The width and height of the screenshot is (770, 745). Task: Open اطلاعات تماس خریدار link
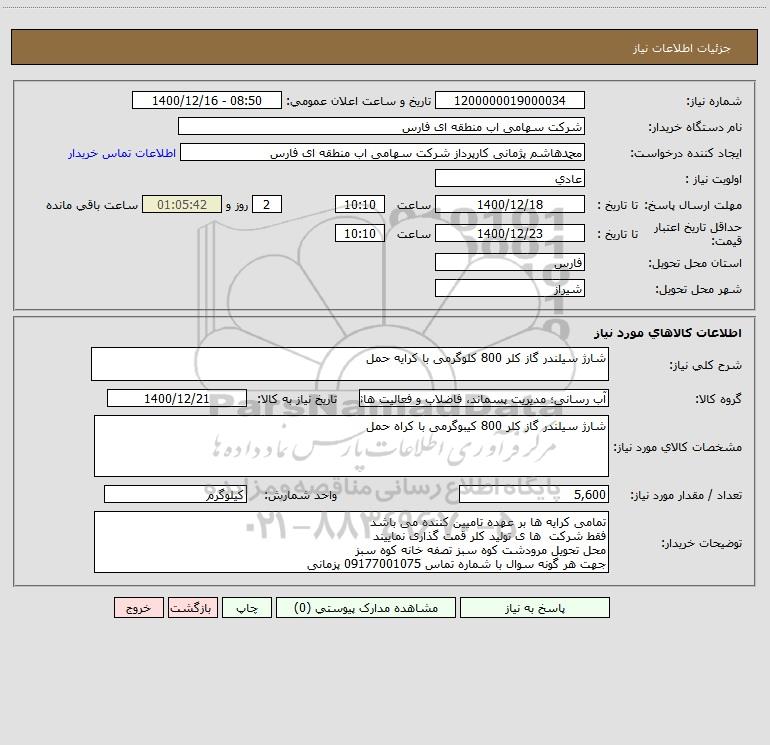(x=122, y=153)
